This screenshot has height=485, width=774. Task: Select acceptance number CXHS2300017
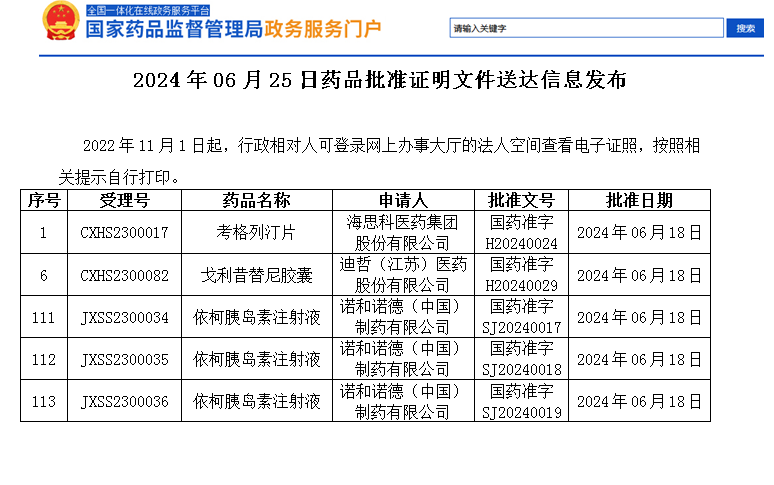pyautogui.click(x=124, y=232)
